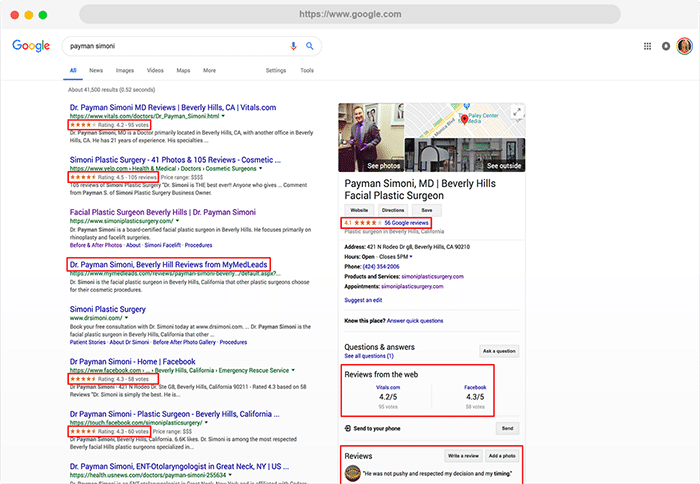Viewport: 700px width, 484px height.
Task: Click the map thumbnail in knowledge panel
Action: [x=465, y=120]
